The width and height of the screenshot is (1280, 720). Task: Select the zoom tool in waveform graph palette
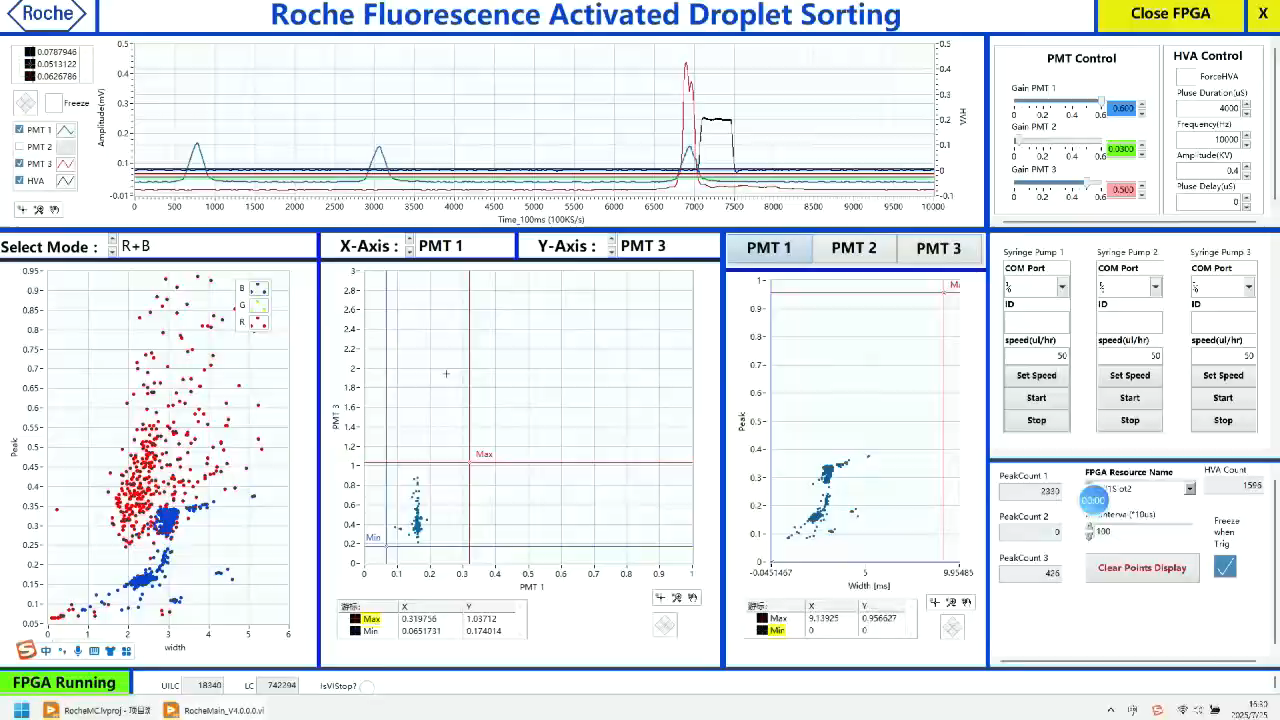pyautogui.click(x=38, y=210)
